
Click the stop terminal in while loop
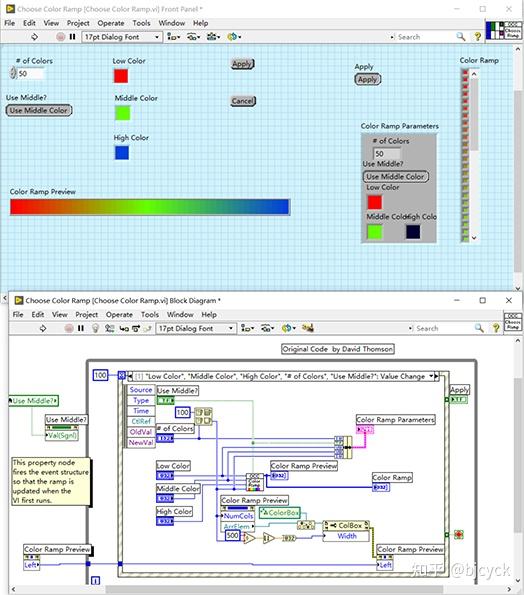tap(459, 535)
